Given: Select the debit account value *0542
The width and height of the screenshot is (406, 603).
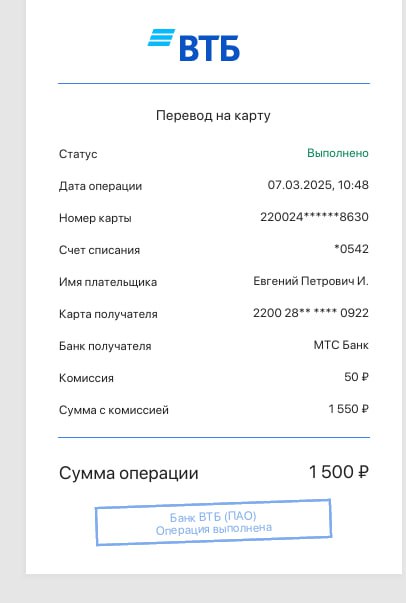Looking at the screenshot, I should [x=351, y=249].
